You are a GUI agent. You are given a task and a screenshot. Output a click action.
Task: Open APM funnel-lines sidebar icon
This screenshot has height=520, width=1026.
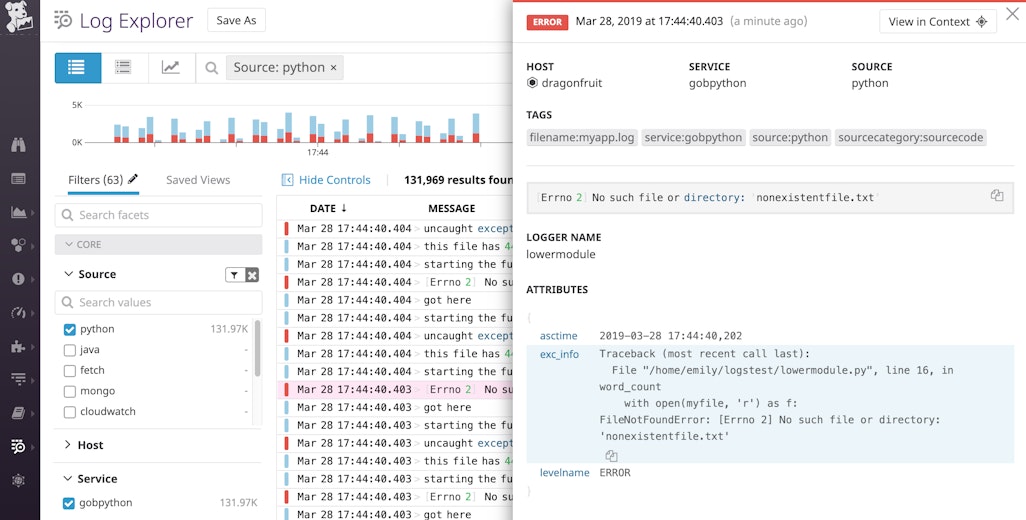pos(18,379)
